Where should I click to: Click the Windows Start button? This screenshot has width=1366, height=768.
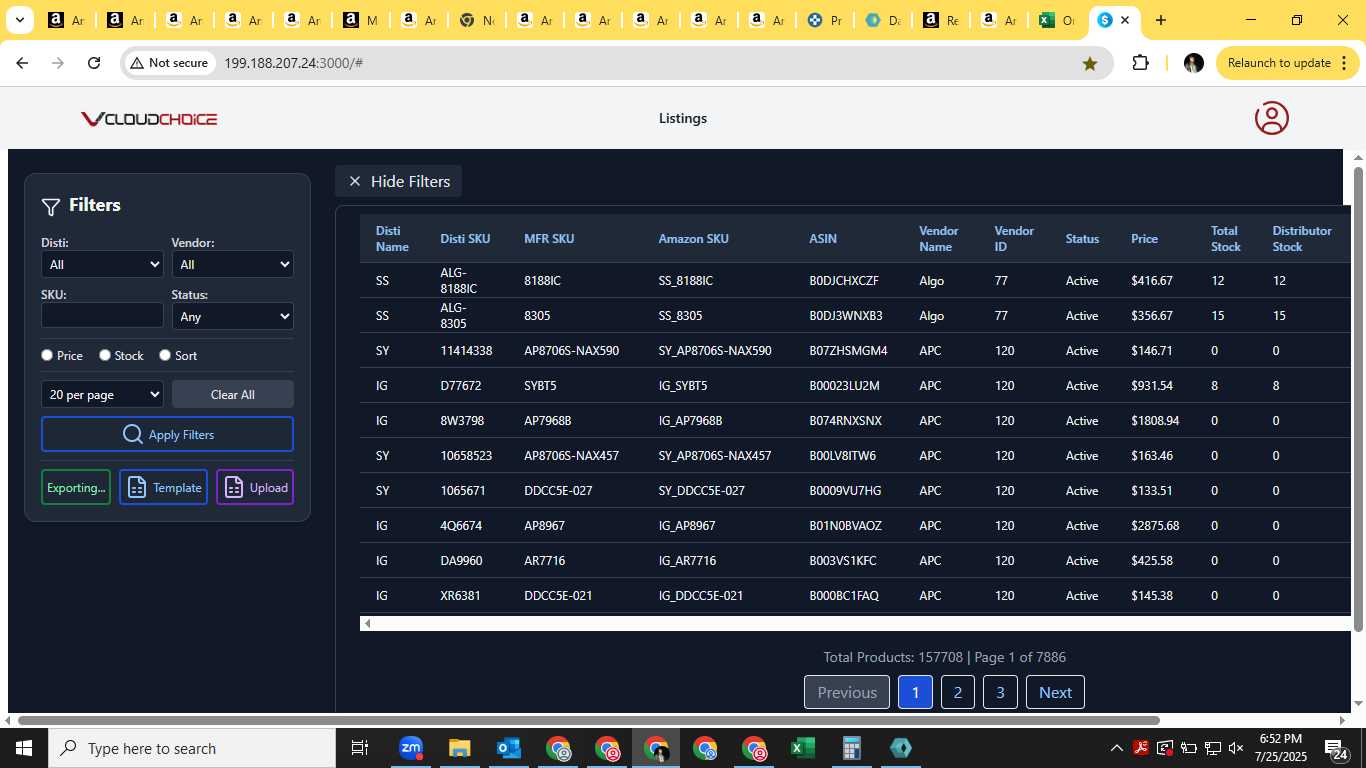[x=24, y=748]
